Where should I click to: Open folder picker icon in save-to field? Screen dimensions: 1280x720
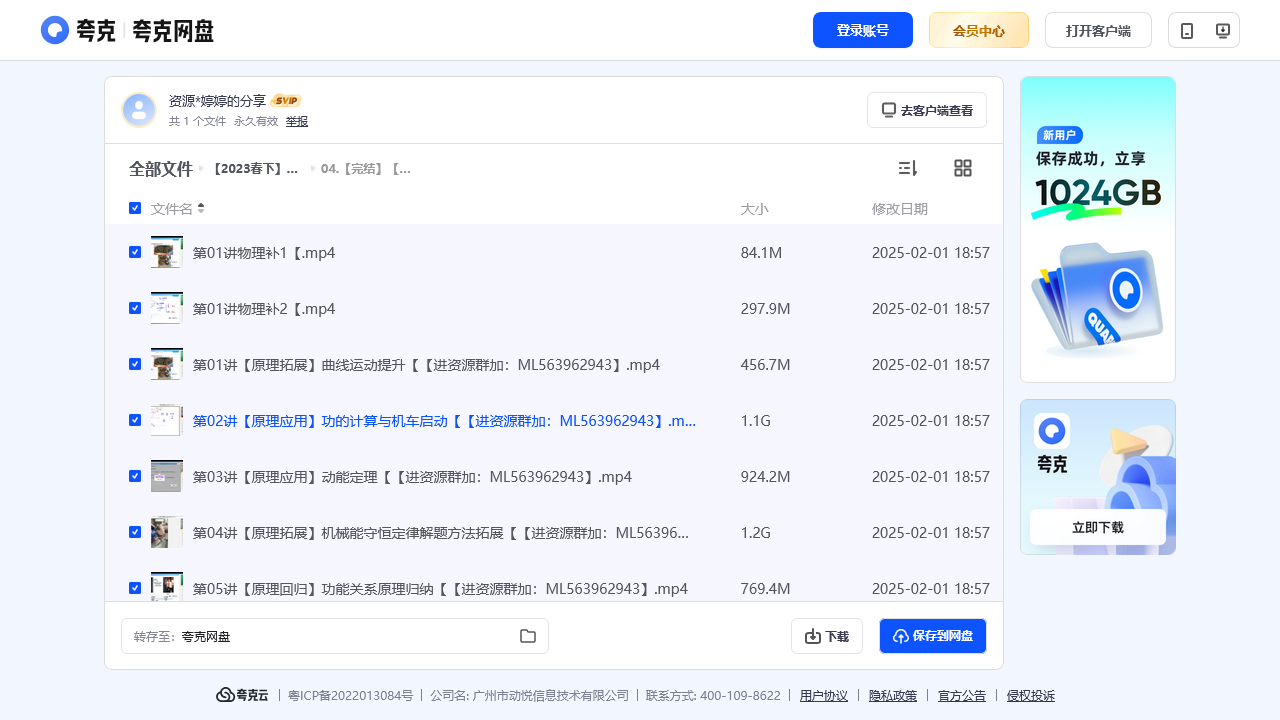528,636
